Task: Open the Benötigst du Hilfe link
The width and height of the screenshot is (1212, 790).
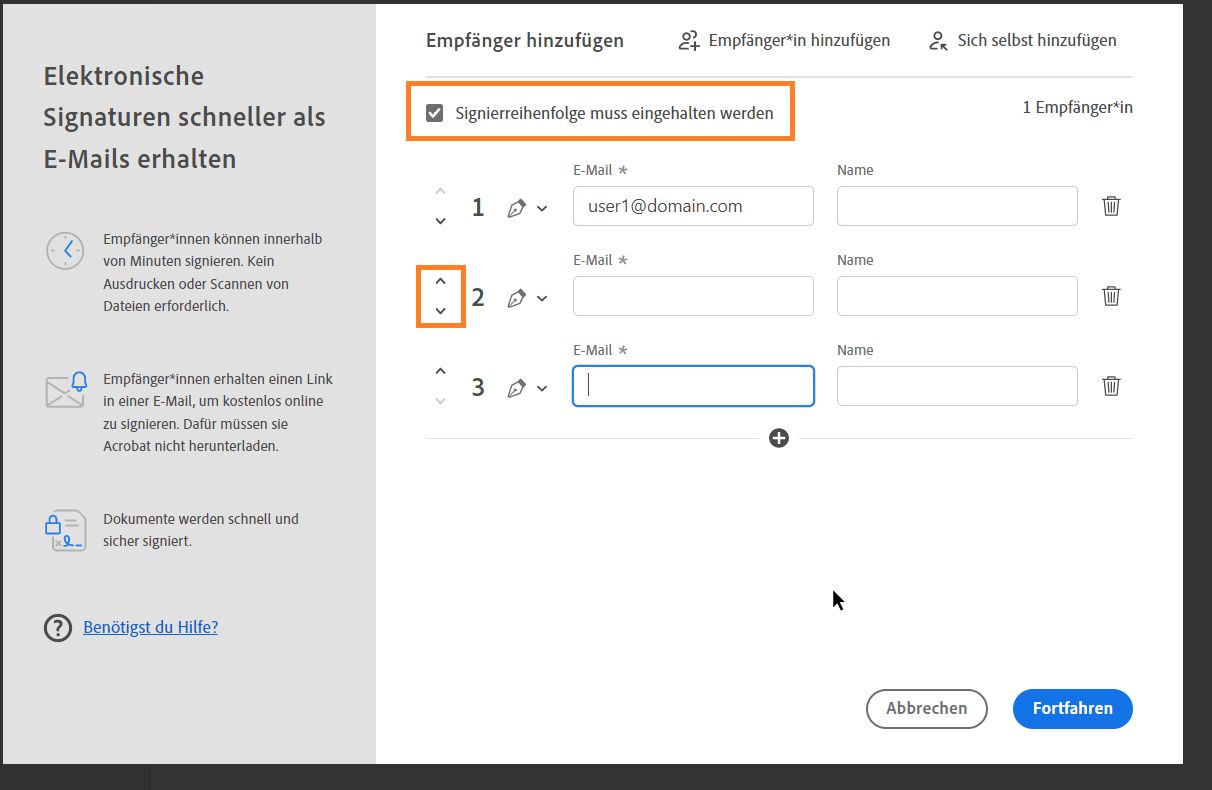Action: pyautogui.click(x=150, y=628)
